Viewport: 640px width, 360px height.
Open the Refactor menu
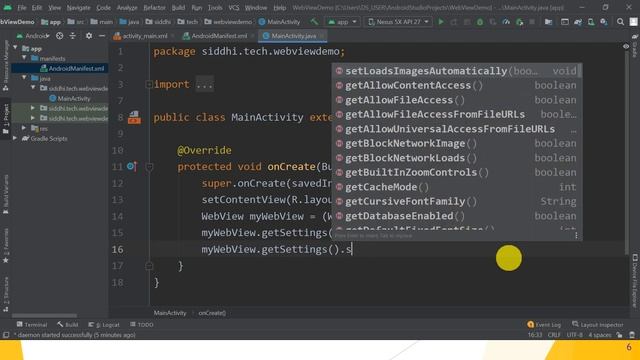pos(154,7)
